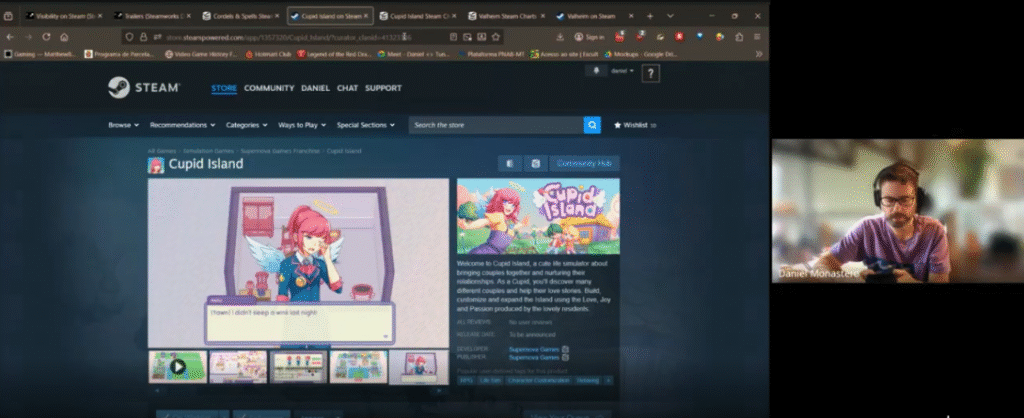The image size is (1024, 418).
Task: Click the Search the store field
Action: 496,125
